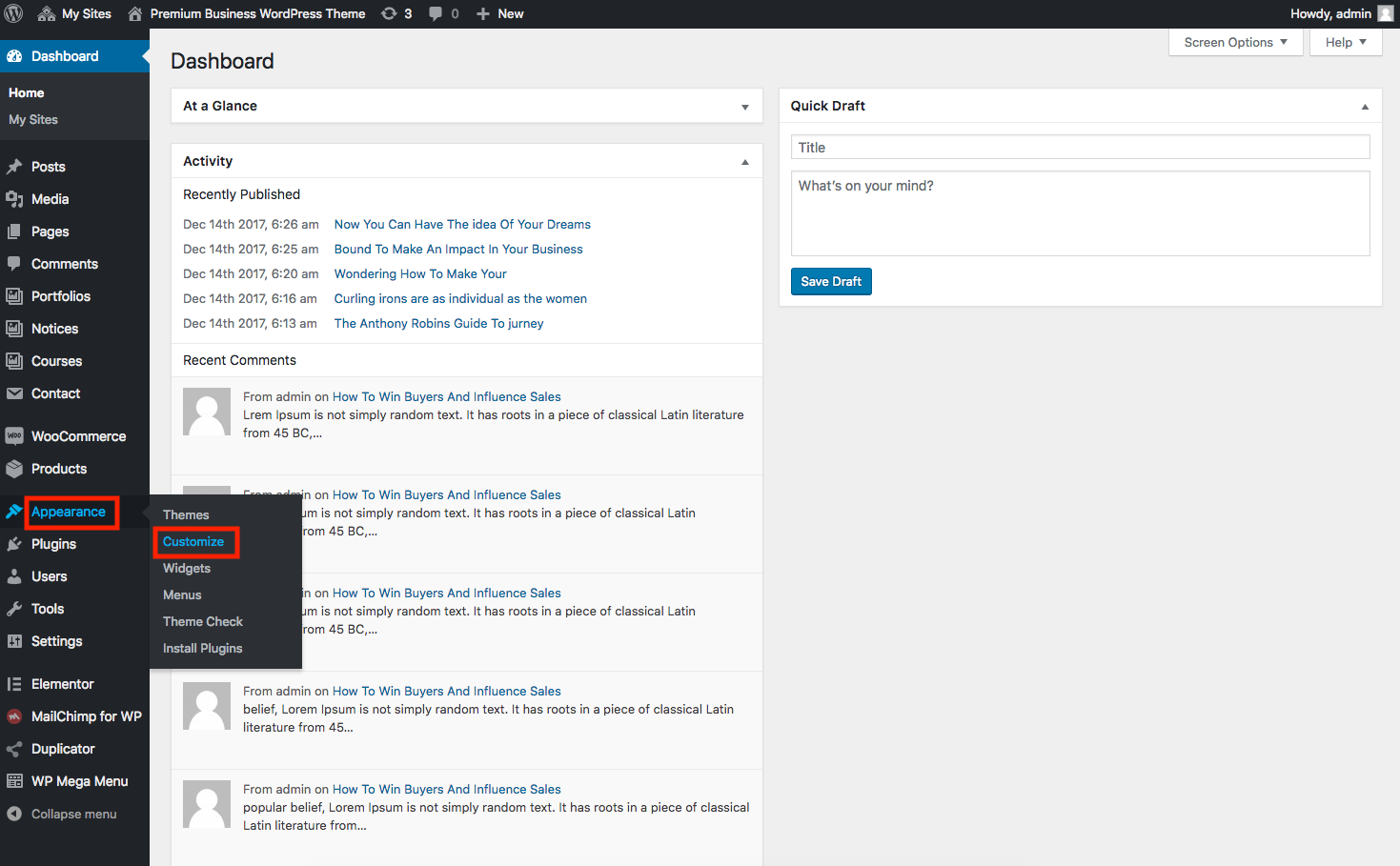Click the 'What's on your mind?' text area
1400x866 pixels.
pos(1080,213)
